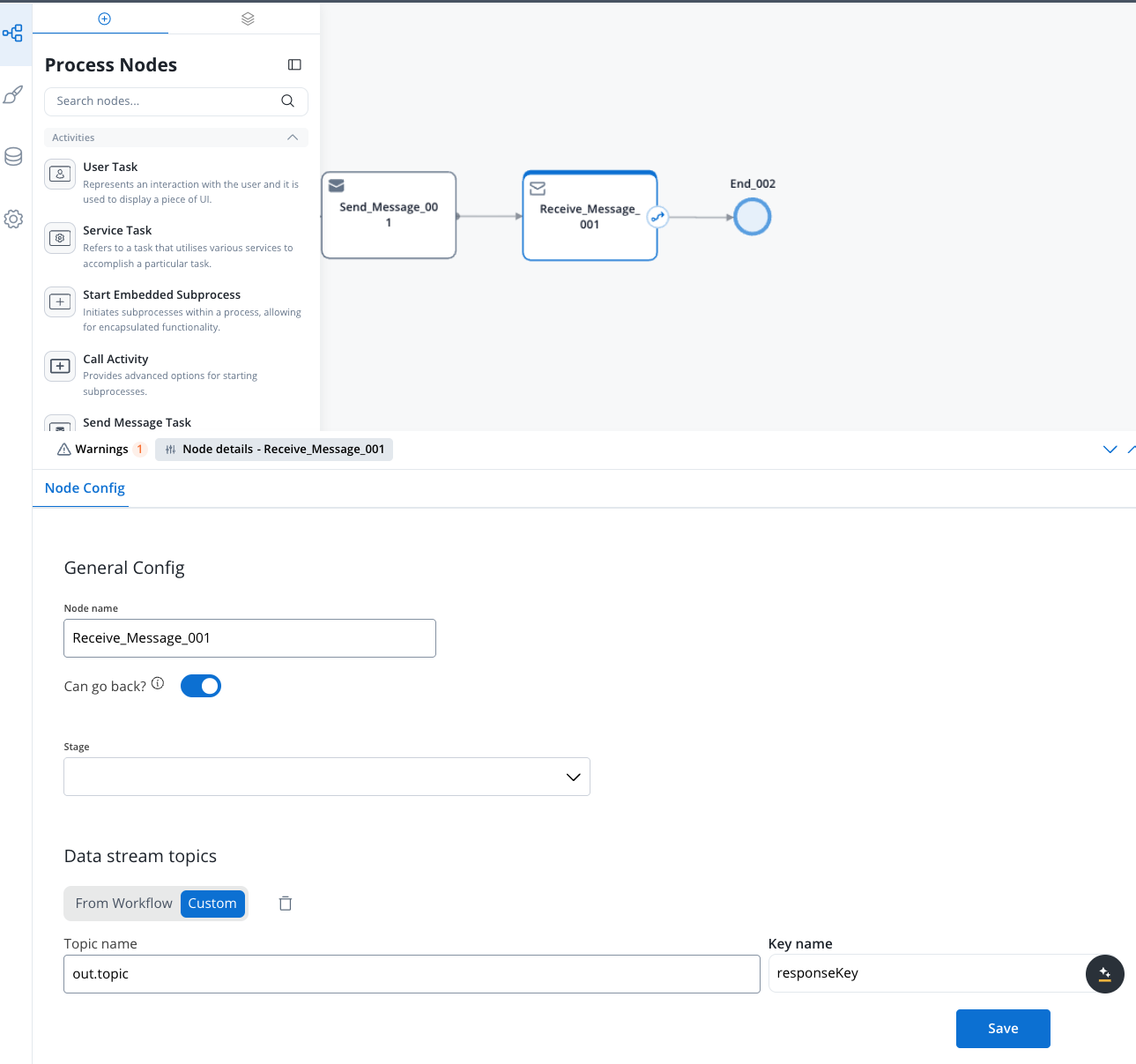Delete data stream topic with trash icon
The height and width of the screenshot is (1064, 1136).
[x=286, y=904]
